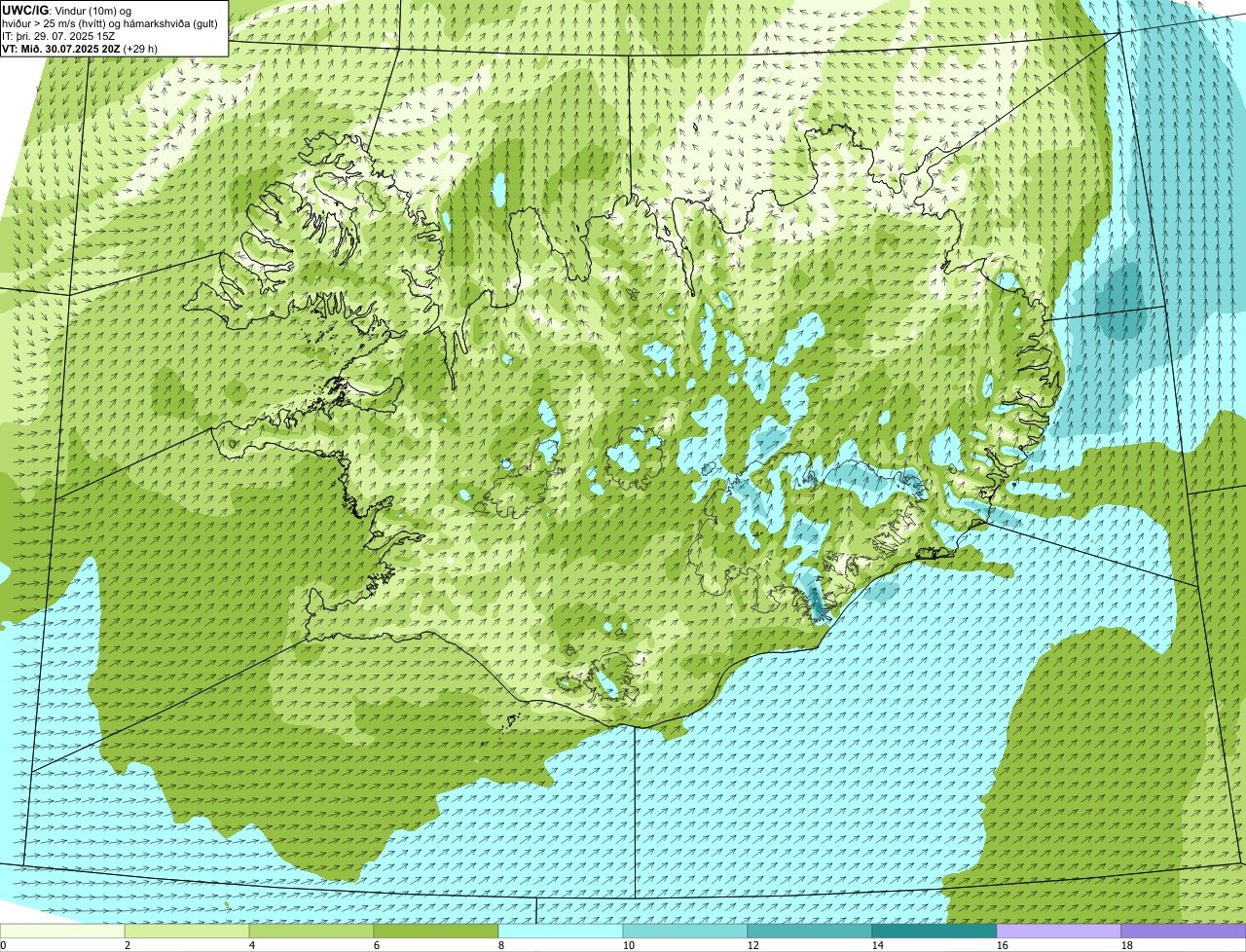Click the legend value "0"
Viewport: 1246px width, 952px height.
coord(3,945)
